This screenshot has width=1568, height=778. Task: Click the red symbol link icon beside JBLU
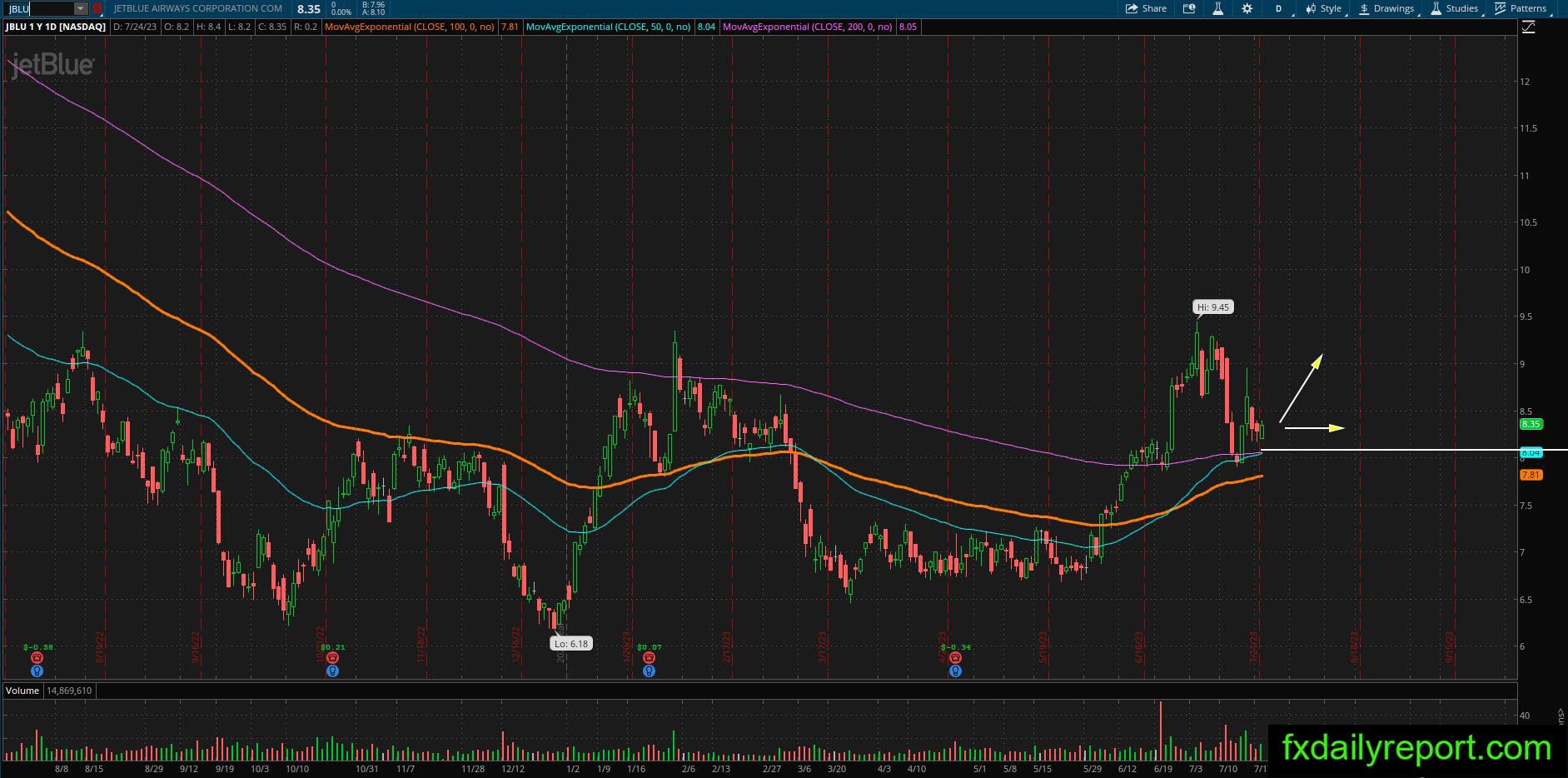point(97,8)
